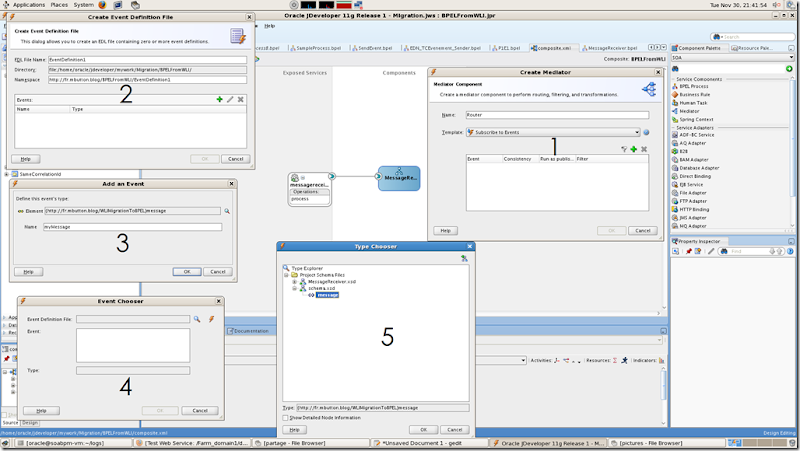Cancel the Create Event Definition File dialog
The width and height of the screenshot is (800, 451).
(236, 159)
